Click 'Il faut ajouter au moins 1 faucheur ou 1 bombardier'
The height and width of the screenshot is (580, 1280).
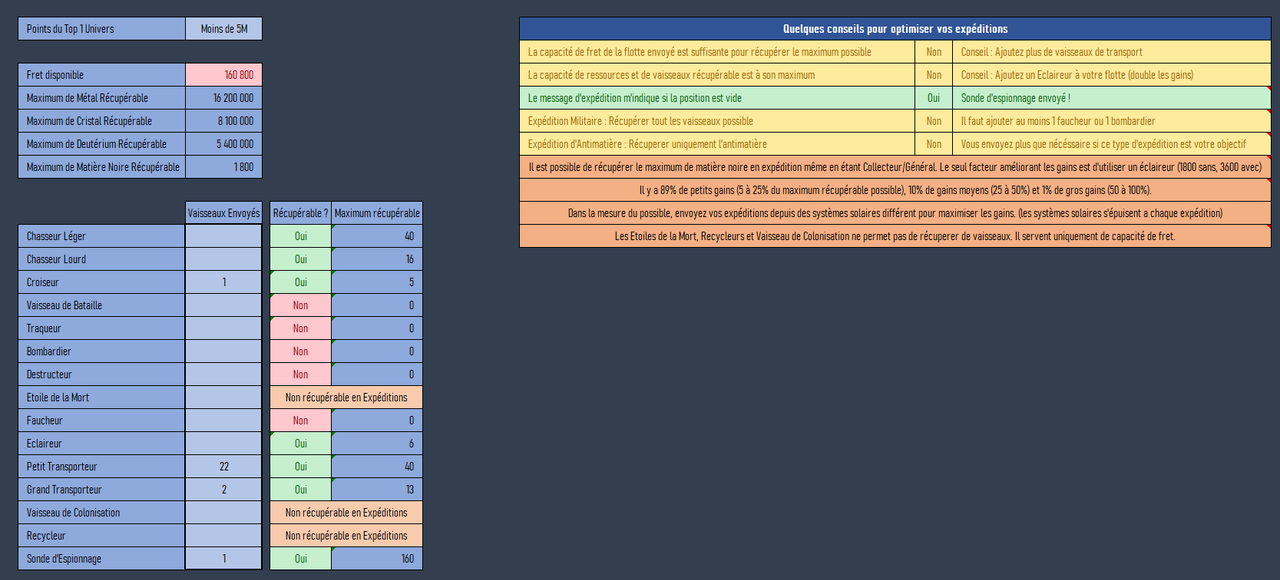pos(1112,121)
